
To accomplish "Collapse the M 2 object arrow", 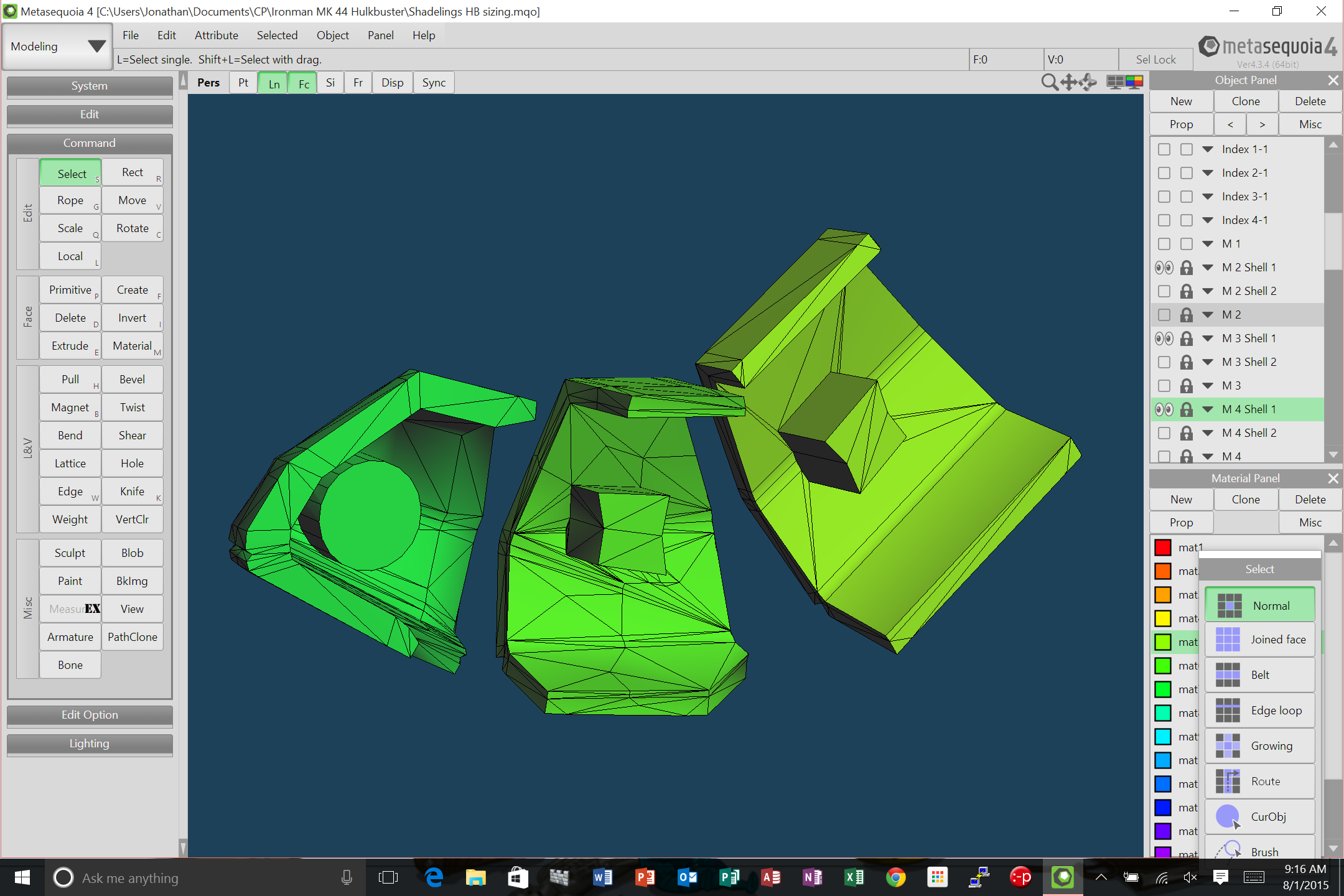I will click(1208, 315).
